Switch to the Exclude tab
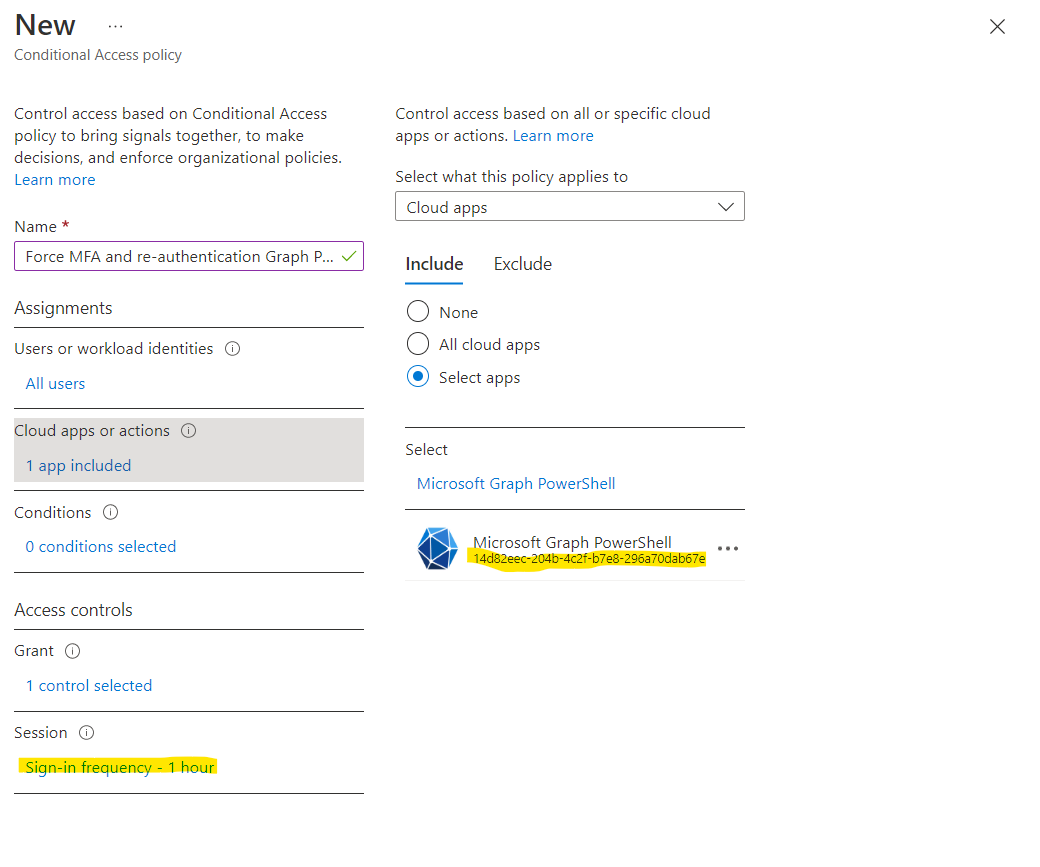The width and height of the screenshot is (1040, 867). tap(522, 263)
